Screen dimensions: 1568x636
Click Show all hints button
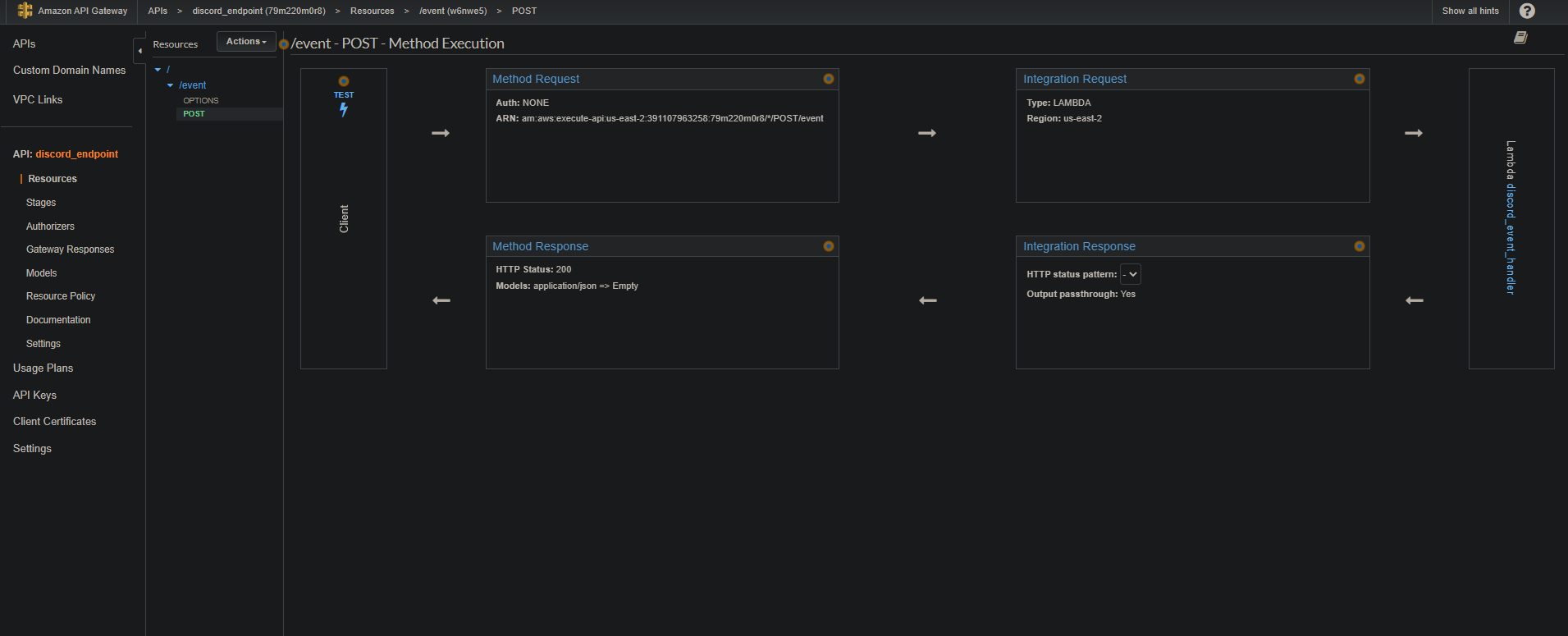[x=1470, y=11]
